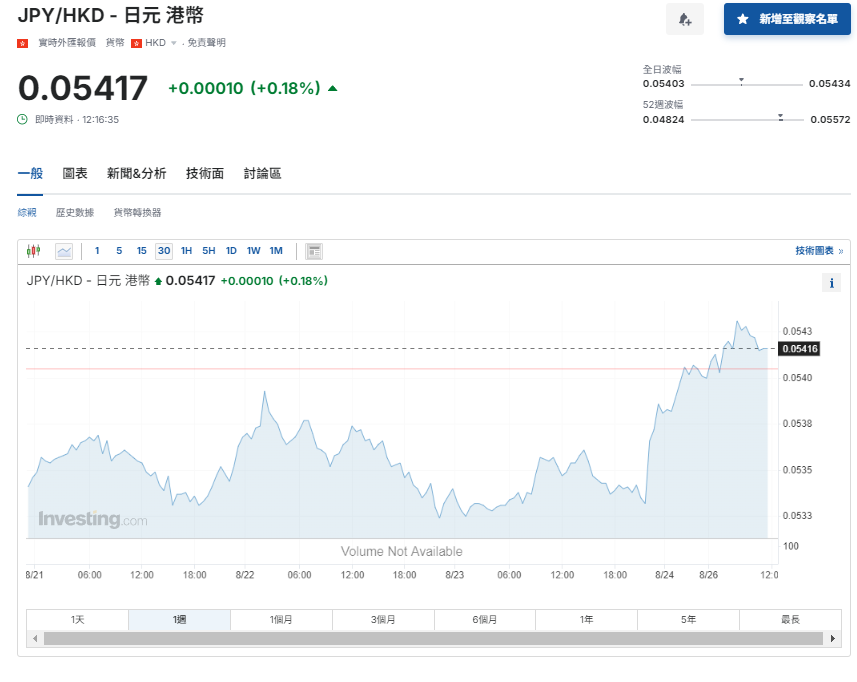Select the 1H interval

point(186,251)
